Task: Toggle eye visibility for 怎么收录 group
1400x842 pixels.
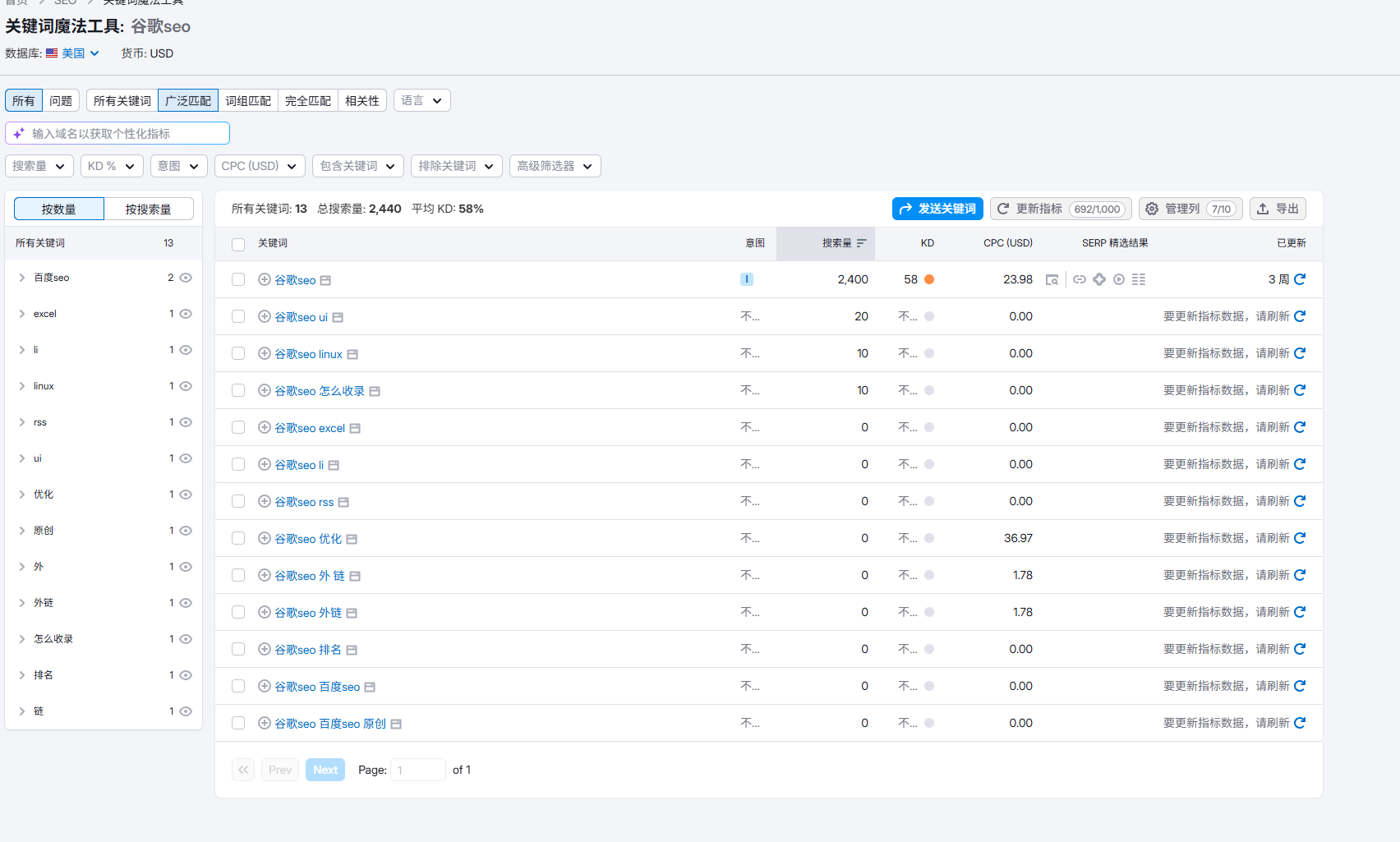Action: tap(186, 639)
